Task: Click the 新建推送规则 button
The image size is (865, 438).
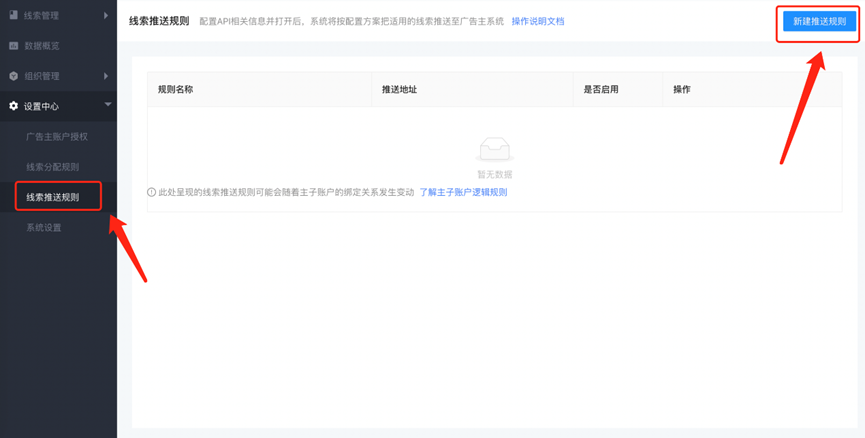Action: tap(819, 22)
